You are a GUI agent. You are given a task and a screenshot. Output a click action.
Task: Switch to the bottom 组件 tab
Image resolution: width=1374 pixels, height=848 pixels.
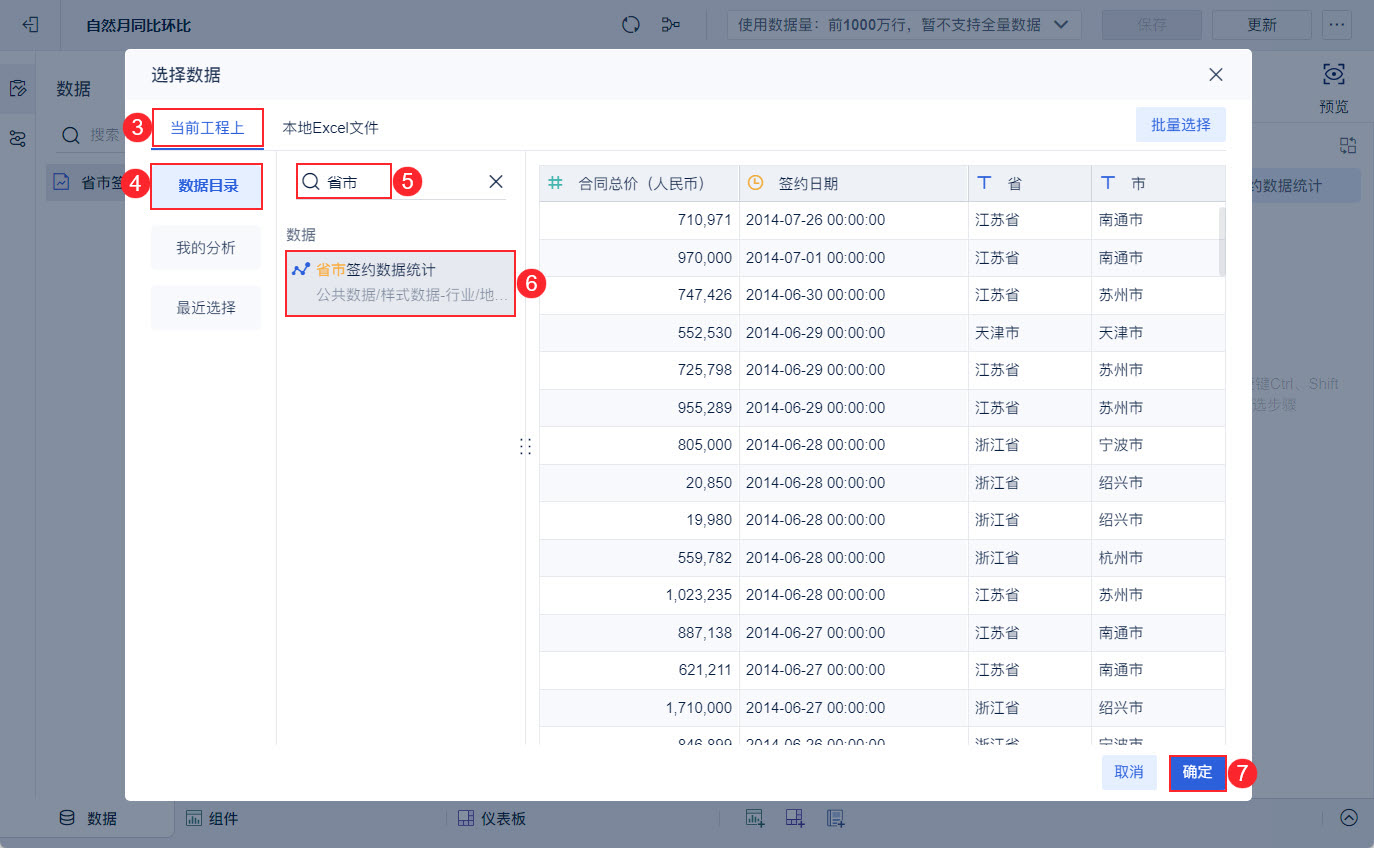[x=212, y=818]
